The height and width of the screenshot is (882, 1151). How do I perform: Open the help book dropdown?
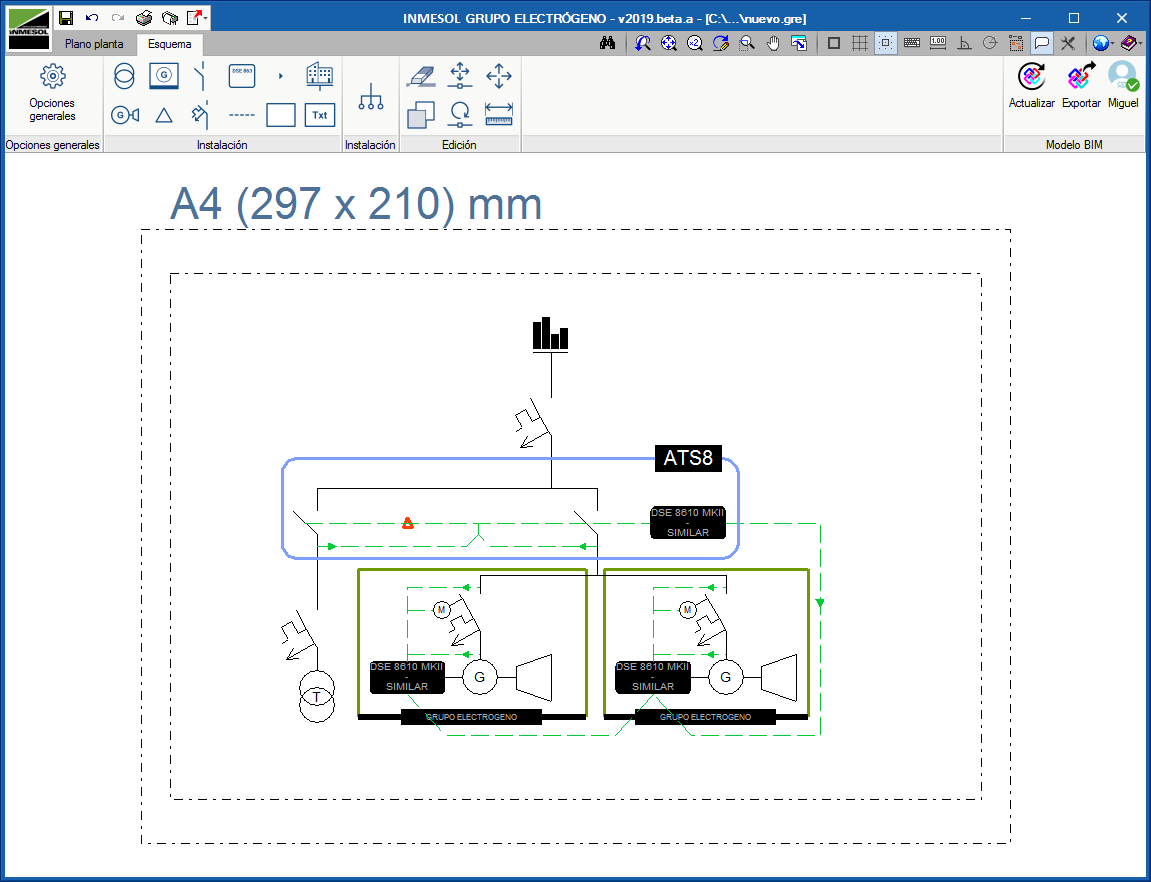[1131, 43]
